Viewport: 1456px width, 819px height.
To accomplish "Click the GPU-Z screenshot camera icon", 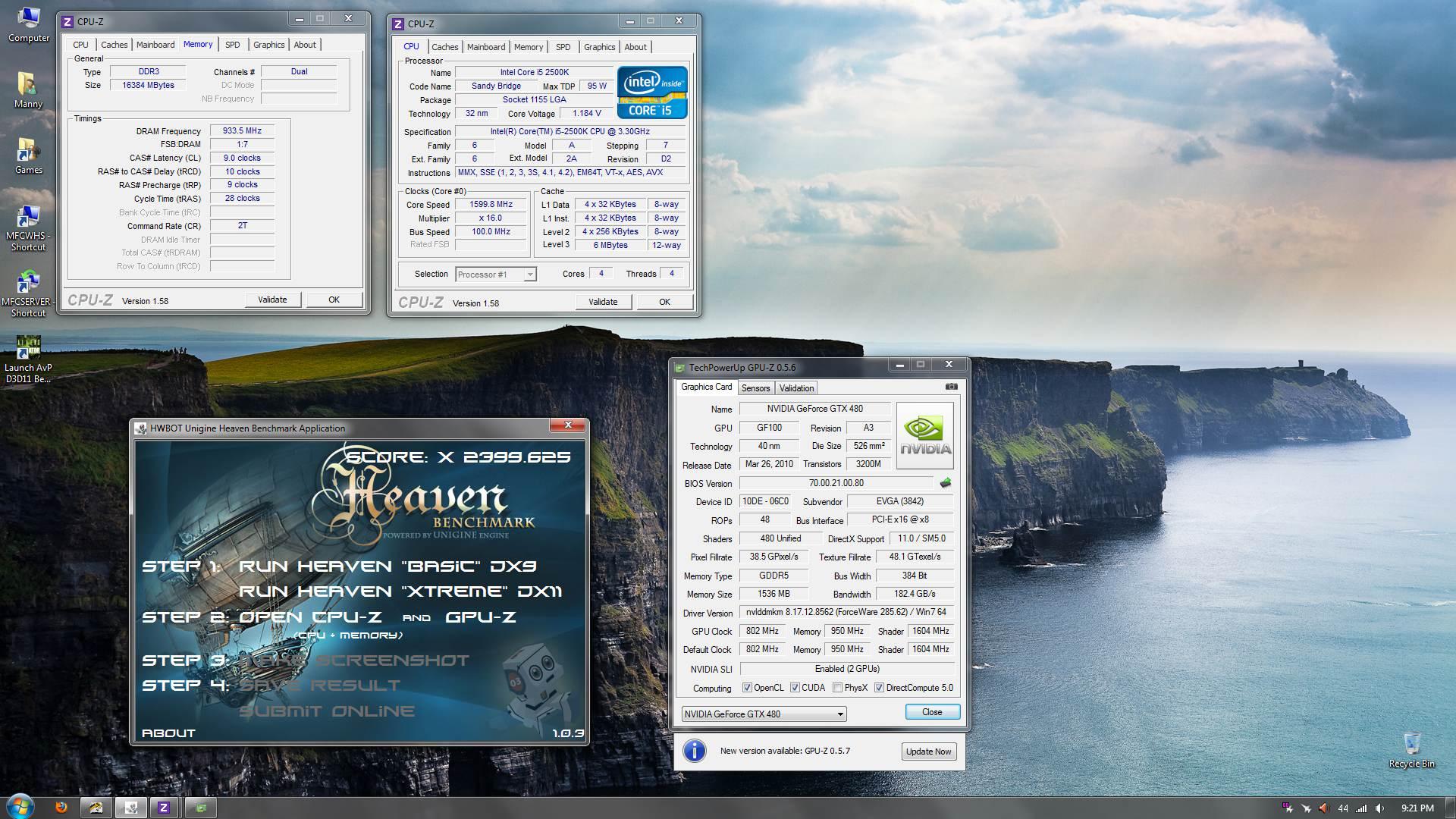I will (x=951, y=387).
